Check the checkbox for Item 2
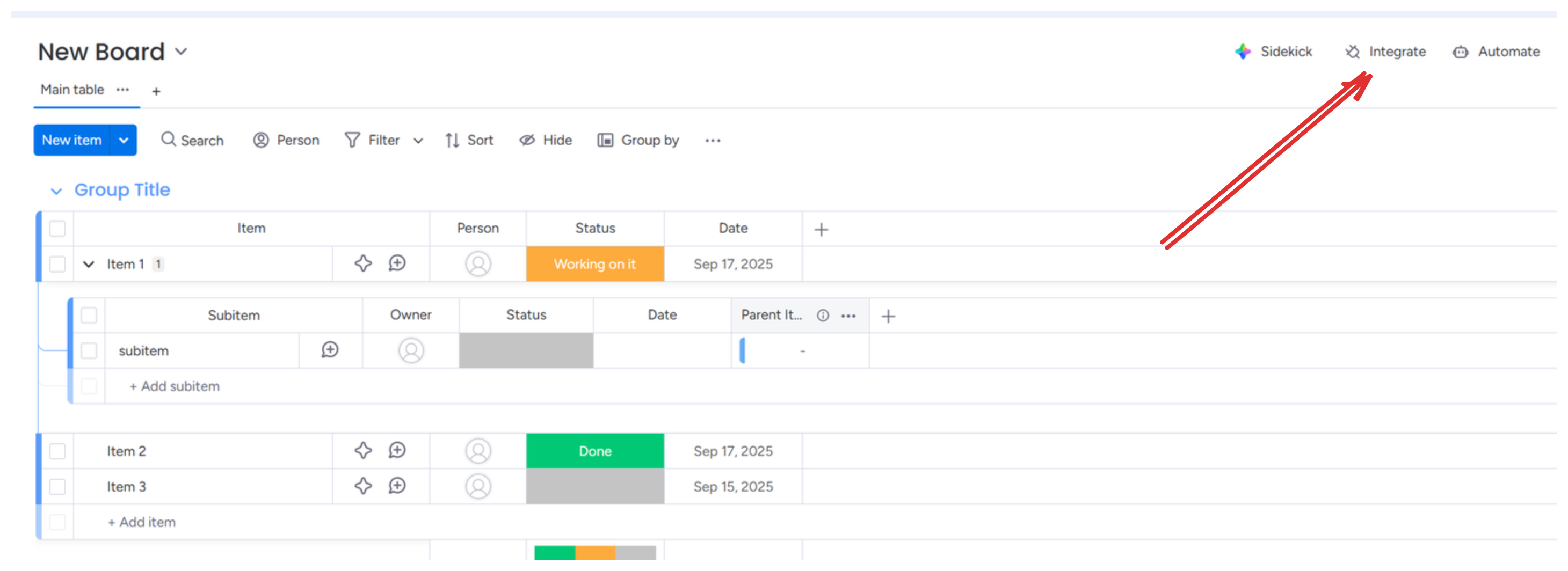The width and height of the screenshot is (1568, 571). point(57,451)
